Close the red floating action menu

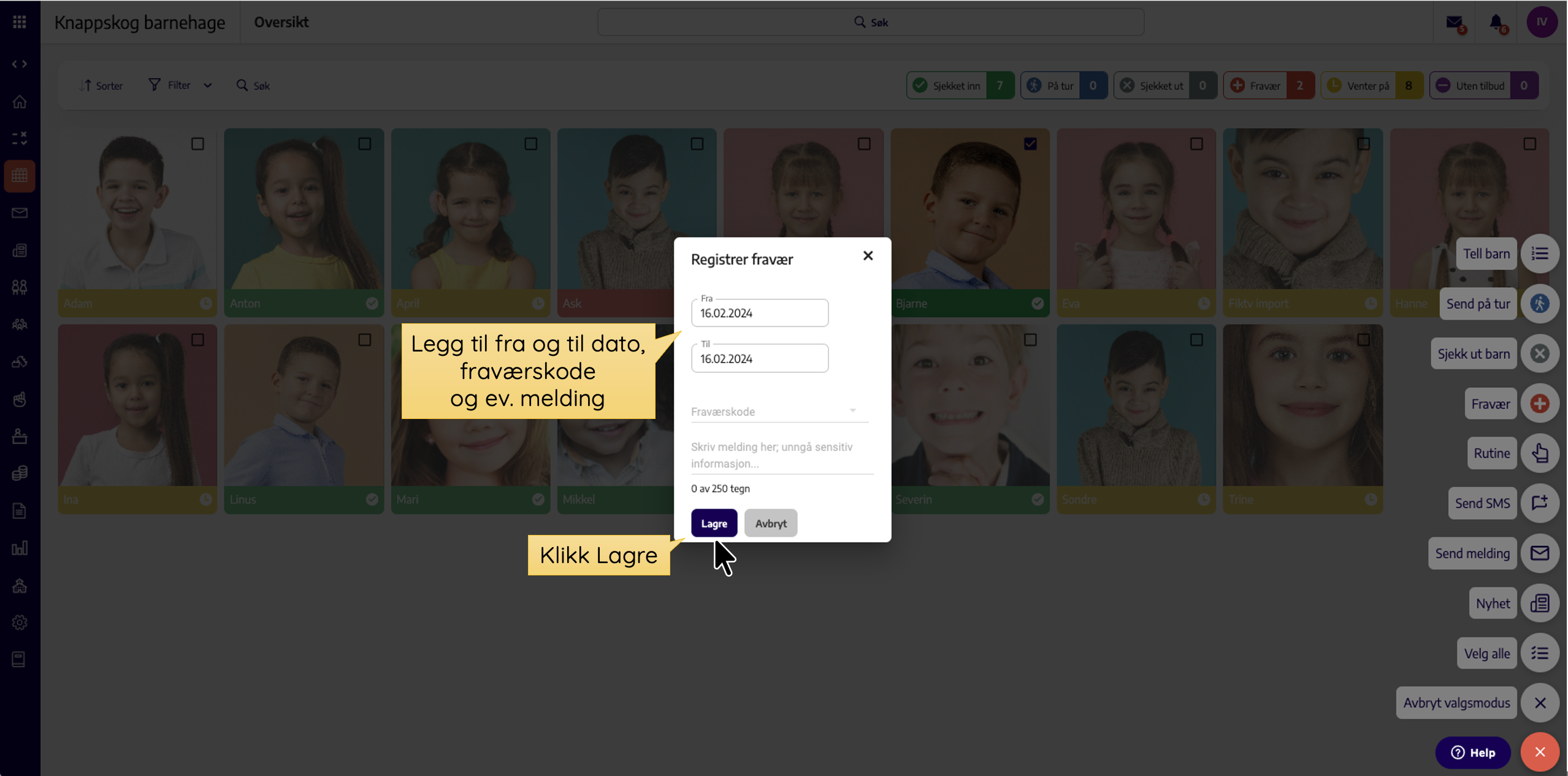pos(1540,752)
